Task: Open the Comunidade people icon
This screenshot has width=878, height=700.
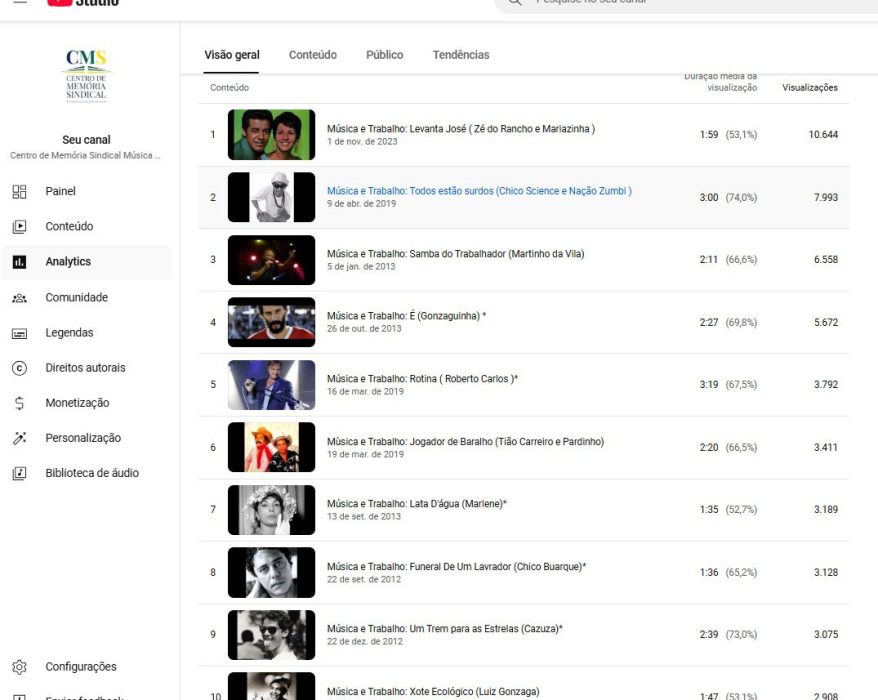Action: point(19,298)
